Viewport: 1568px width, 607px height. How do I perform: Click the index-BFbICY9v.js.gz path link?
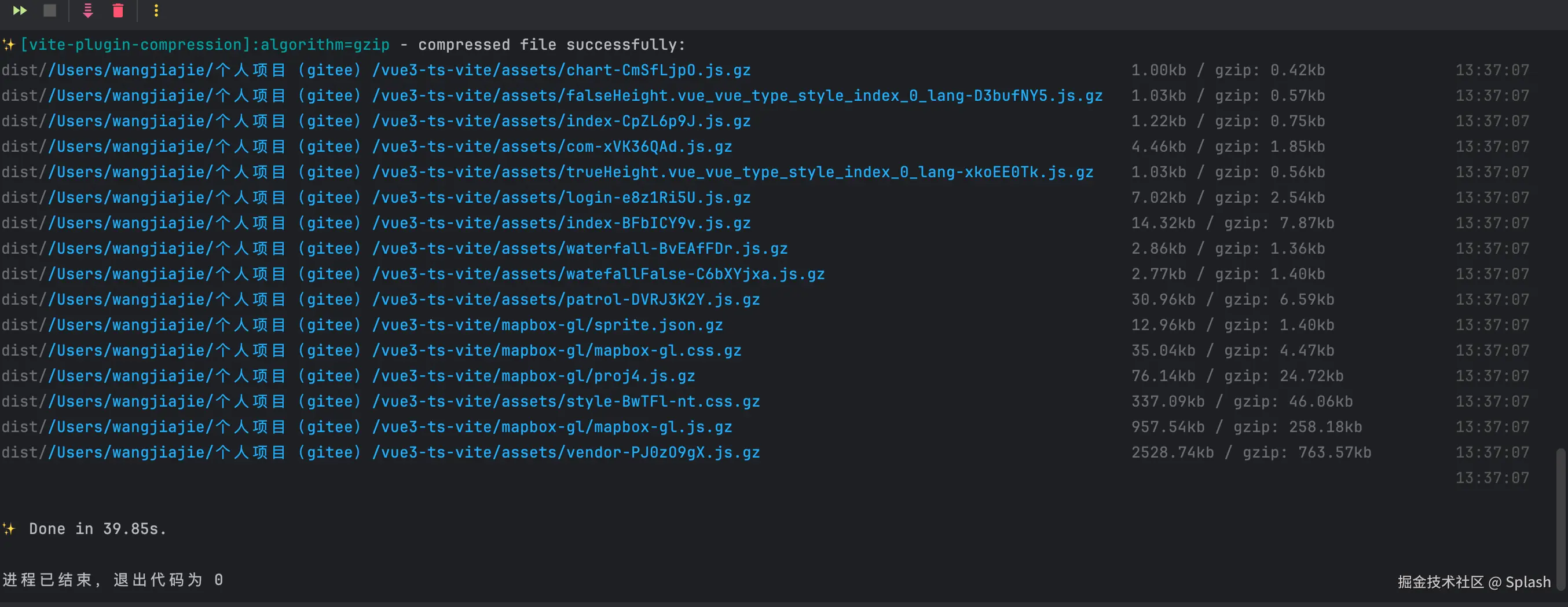click(x=400, y=224)
